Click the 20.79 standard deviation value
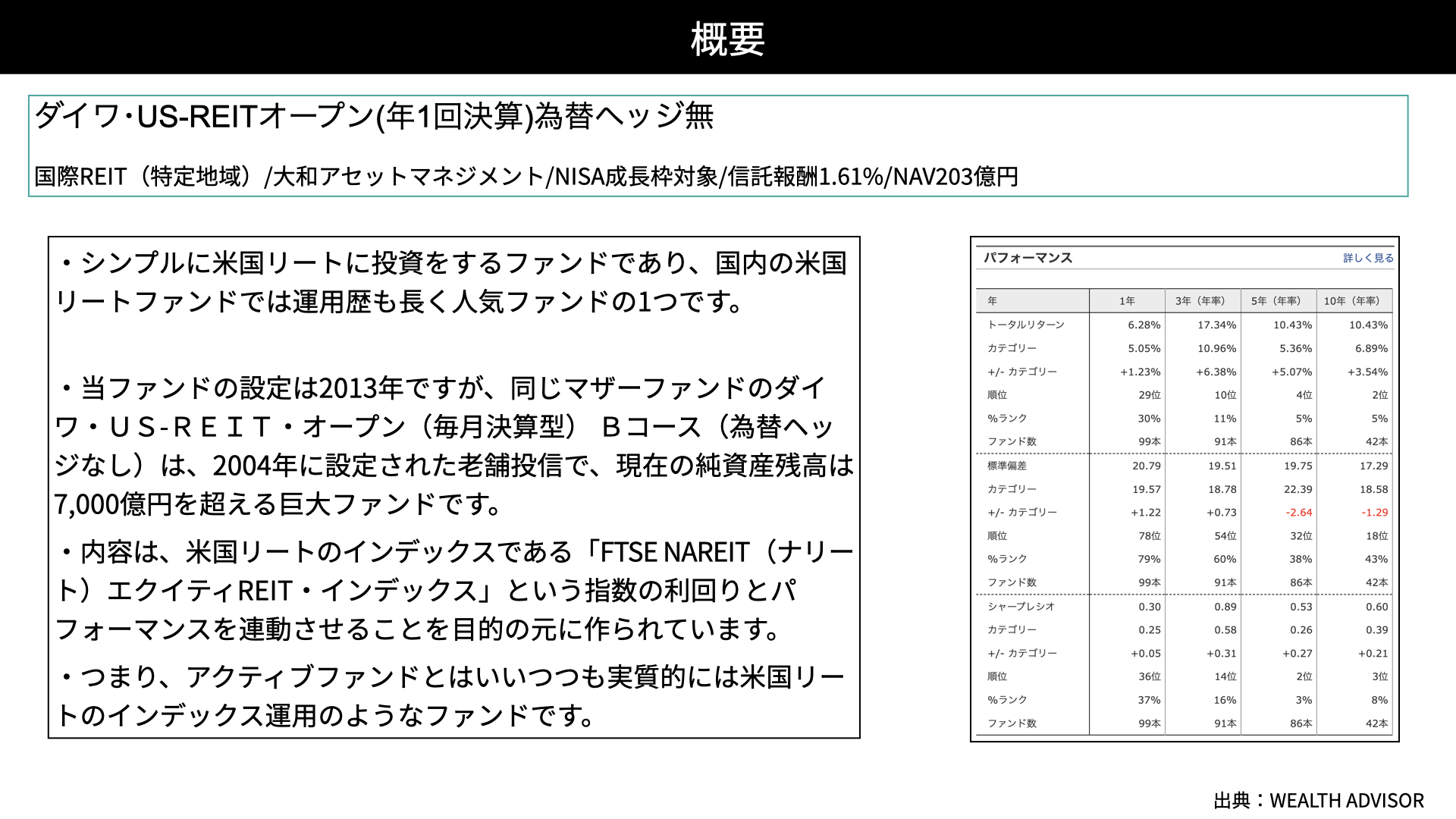This screenshot has height=819, width=1456. click(1147, 466)
